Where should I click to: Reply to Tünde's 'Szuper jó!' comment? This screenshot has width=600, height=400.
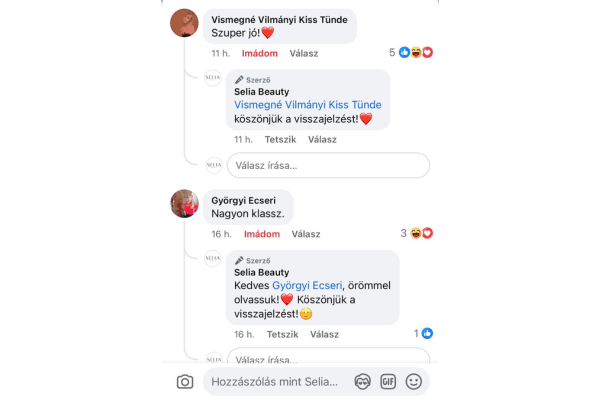[x=304, y=54]
